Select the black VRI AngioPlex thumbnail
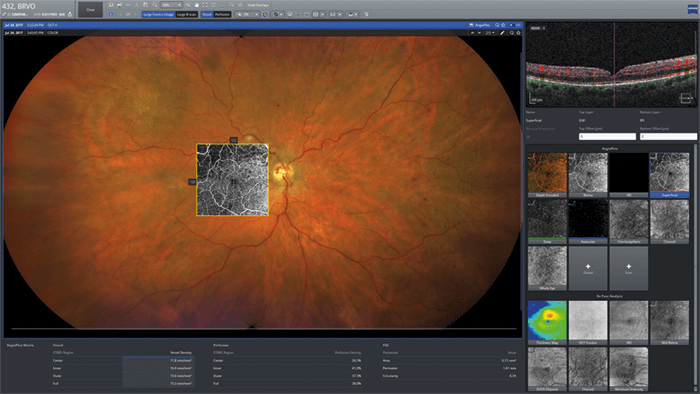The width and height of the screenshot is (700, 394). coord(629,175)
